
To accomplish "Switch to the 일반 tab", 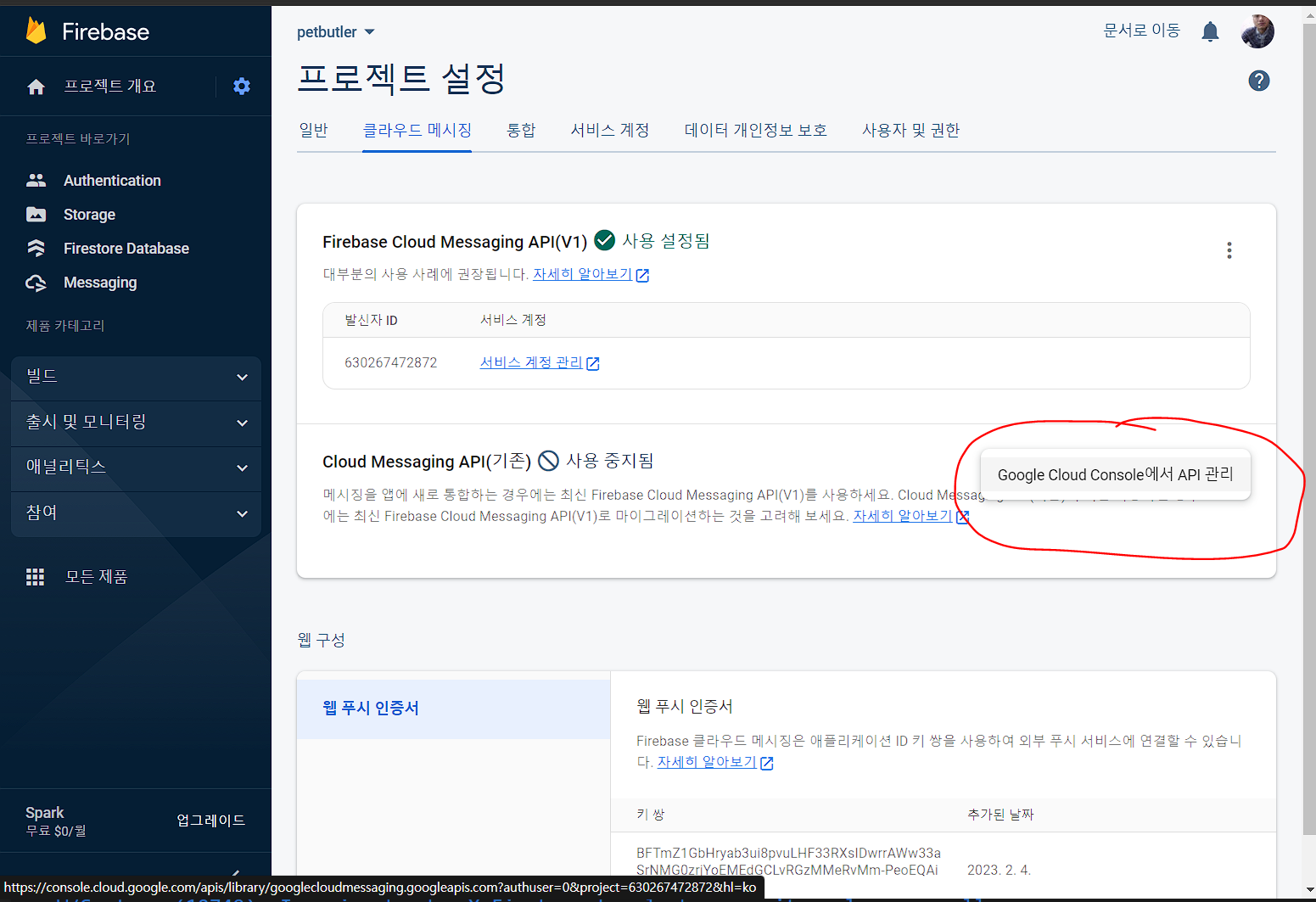I will pos(313,130).
